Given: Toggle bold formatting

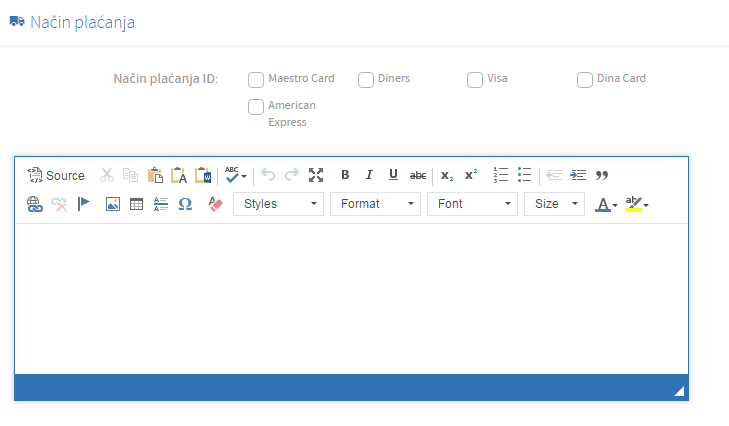Looking at the screenshot, I should tap(345, 175).
